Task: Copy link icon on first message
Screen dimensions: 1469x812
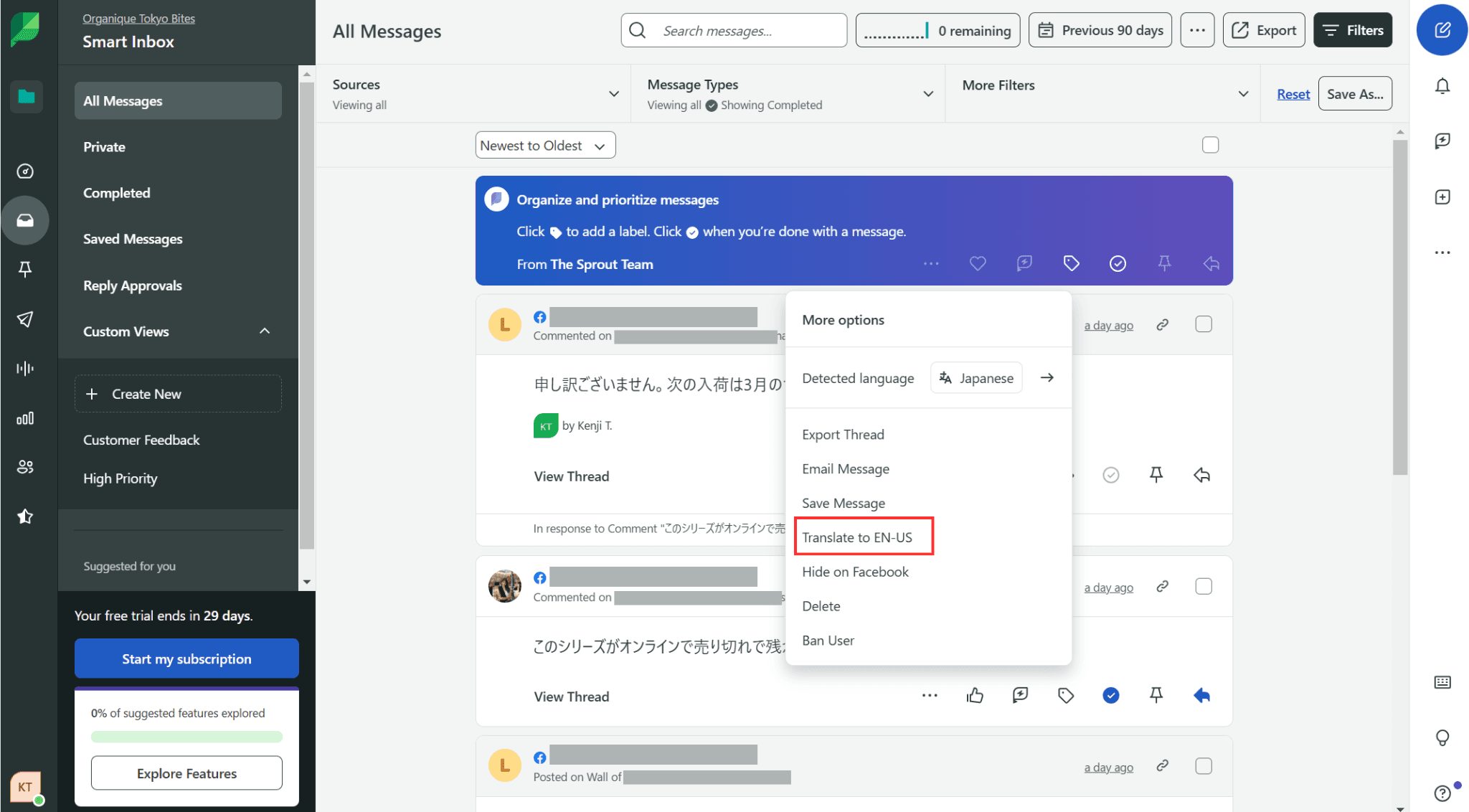Action: point(1163,325)
